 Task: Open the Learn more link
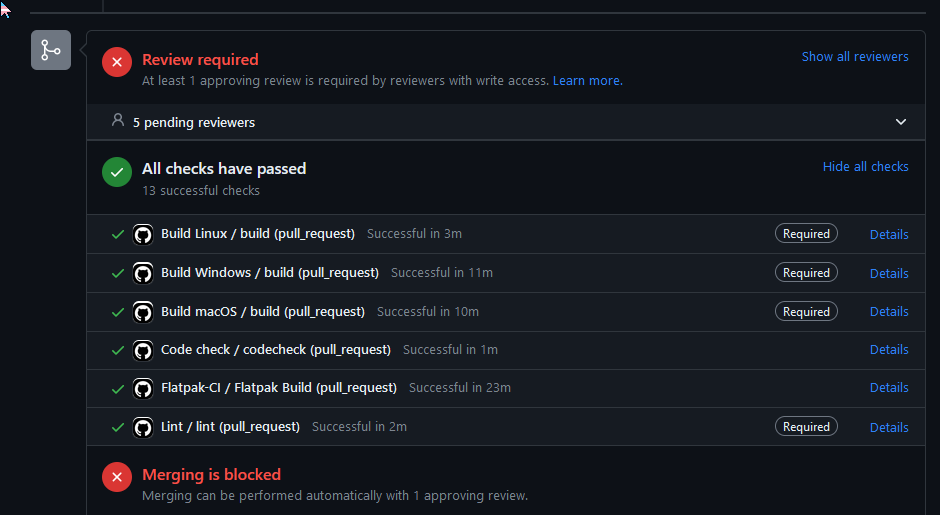[587, 81]
